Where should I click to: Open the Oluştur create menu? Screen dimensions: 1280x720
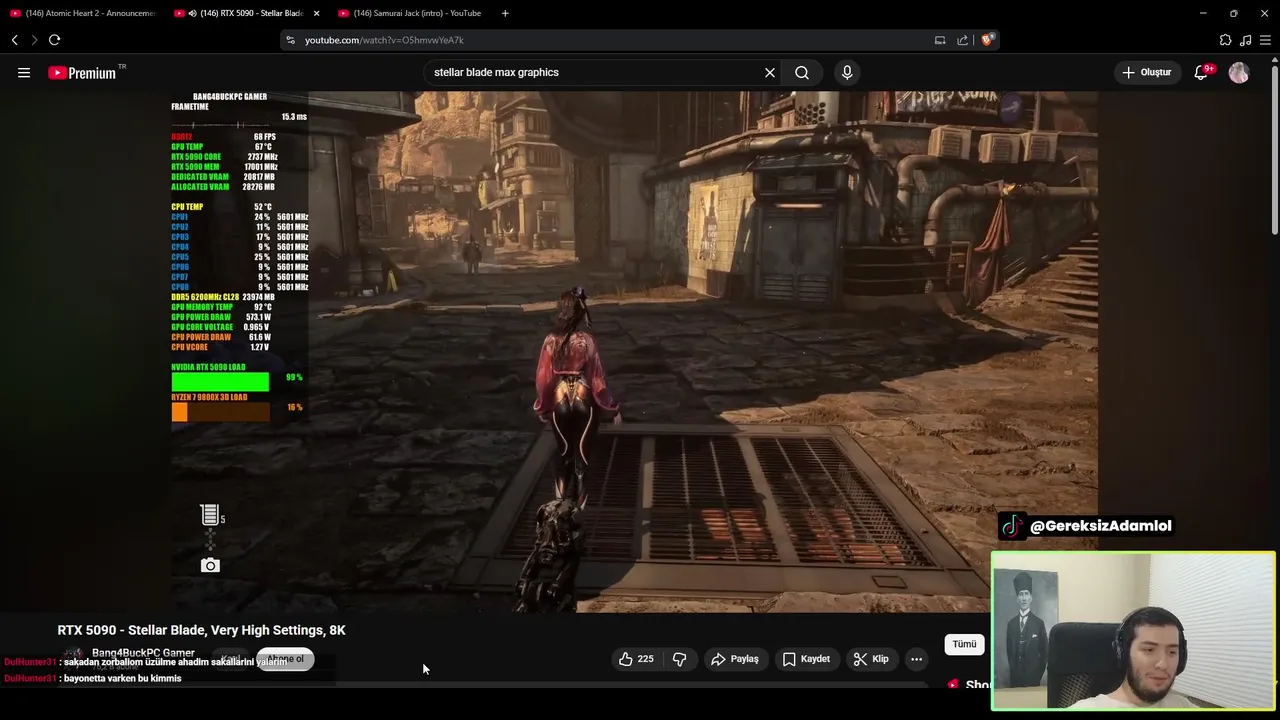[x=1147, y=72]
